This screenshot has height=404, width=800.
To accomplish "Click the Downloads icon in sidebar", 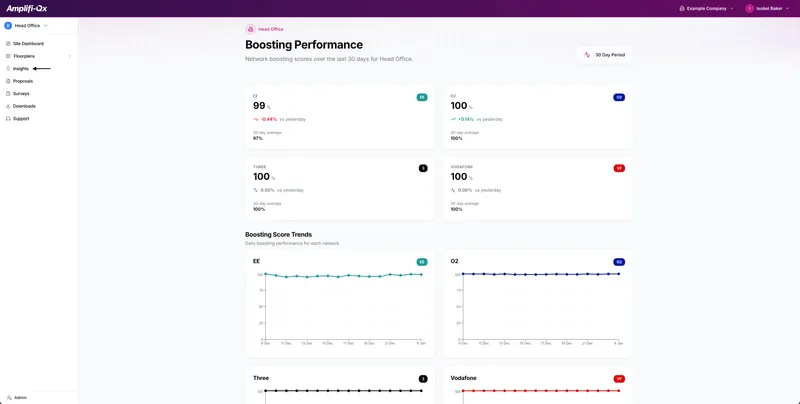I will (x=8, y=106).
